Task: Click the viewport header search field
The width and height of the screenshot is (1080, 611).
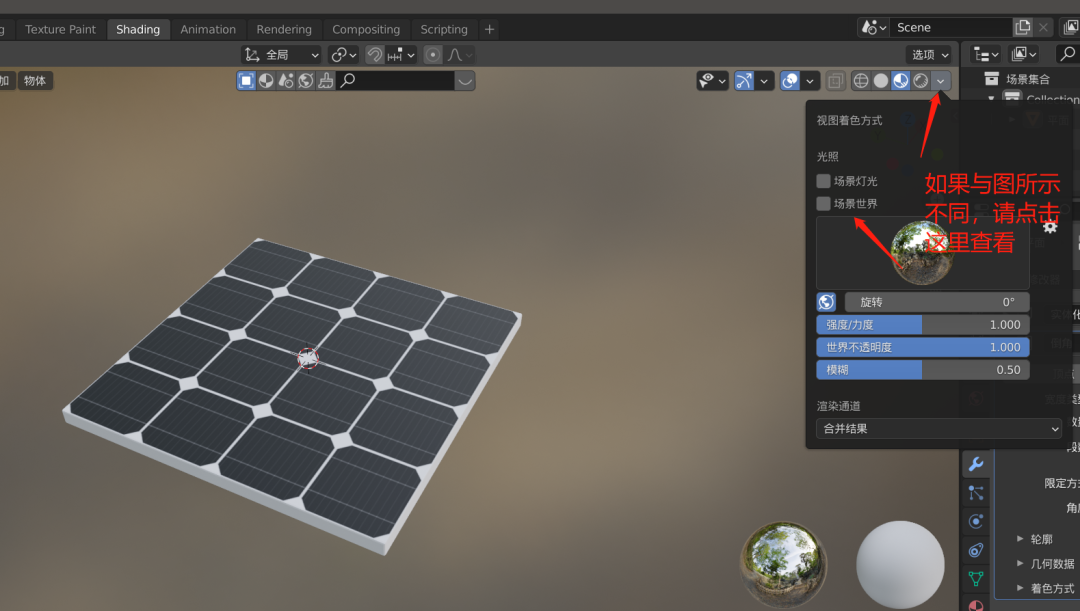Action: coord(395,81)
